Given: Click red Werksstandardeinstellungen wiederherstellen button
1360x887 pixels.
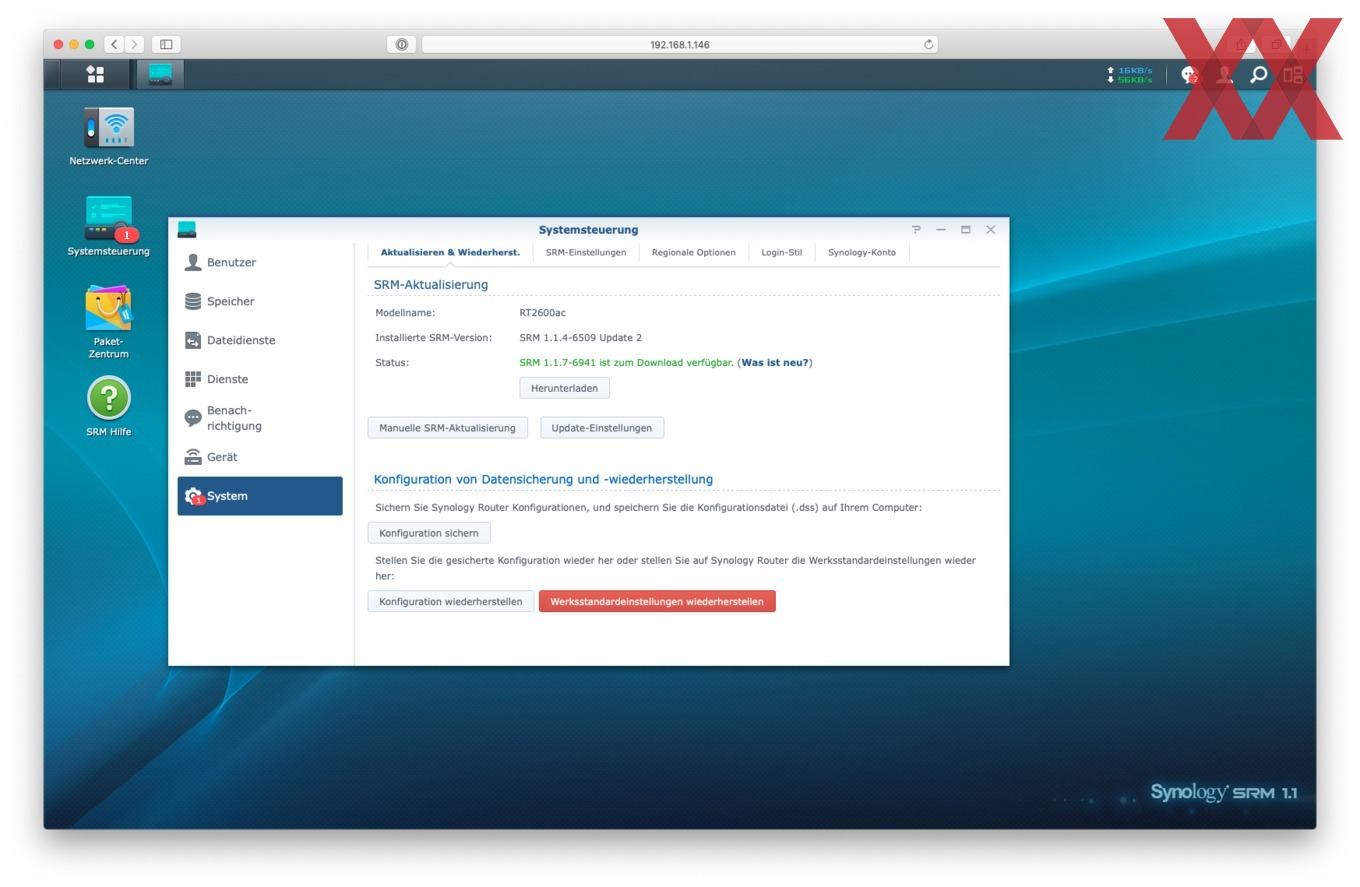Looking at the screenshot, I should click(x=657, y=602).
